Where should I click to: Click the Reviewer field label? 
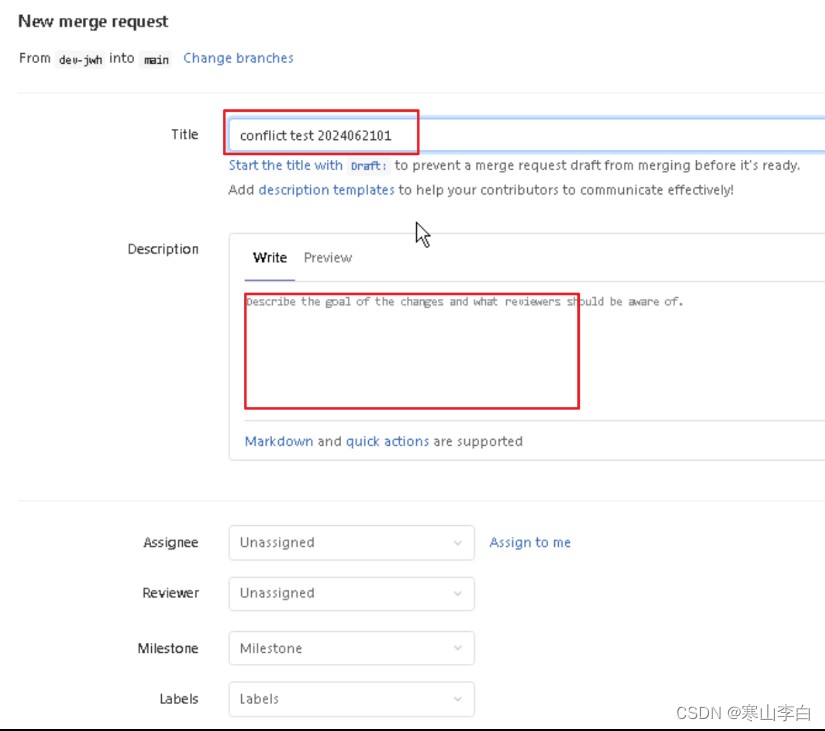171,593
